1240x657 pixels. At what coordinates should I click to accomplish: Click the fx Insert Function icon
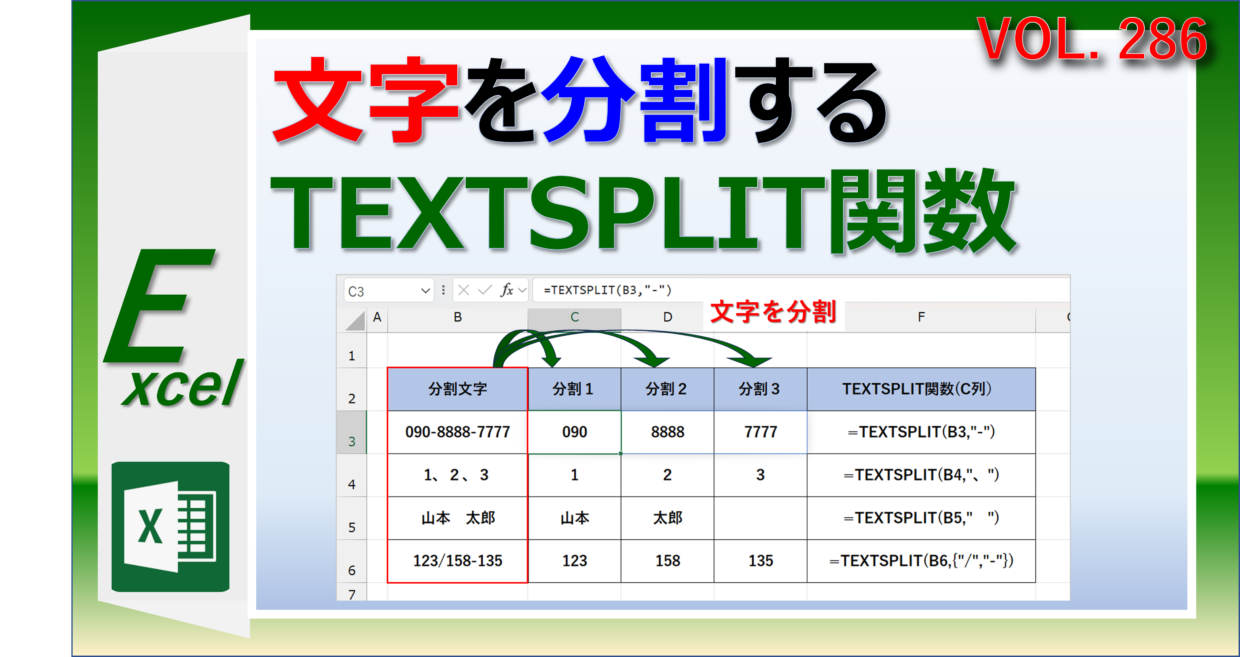click(x=507, y=290)
